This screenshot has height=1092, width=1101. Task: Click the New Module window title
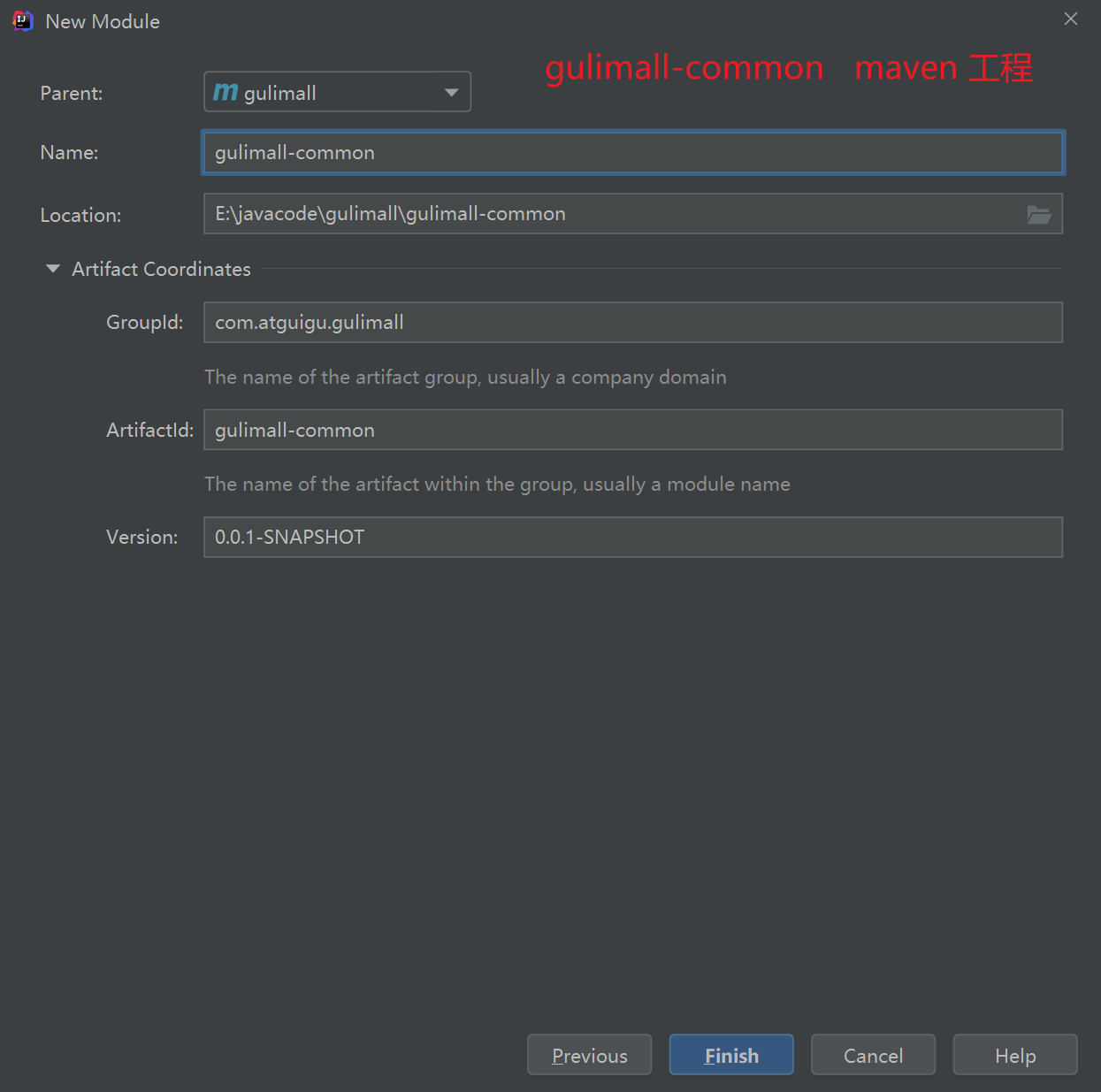[x=103, y=21]
